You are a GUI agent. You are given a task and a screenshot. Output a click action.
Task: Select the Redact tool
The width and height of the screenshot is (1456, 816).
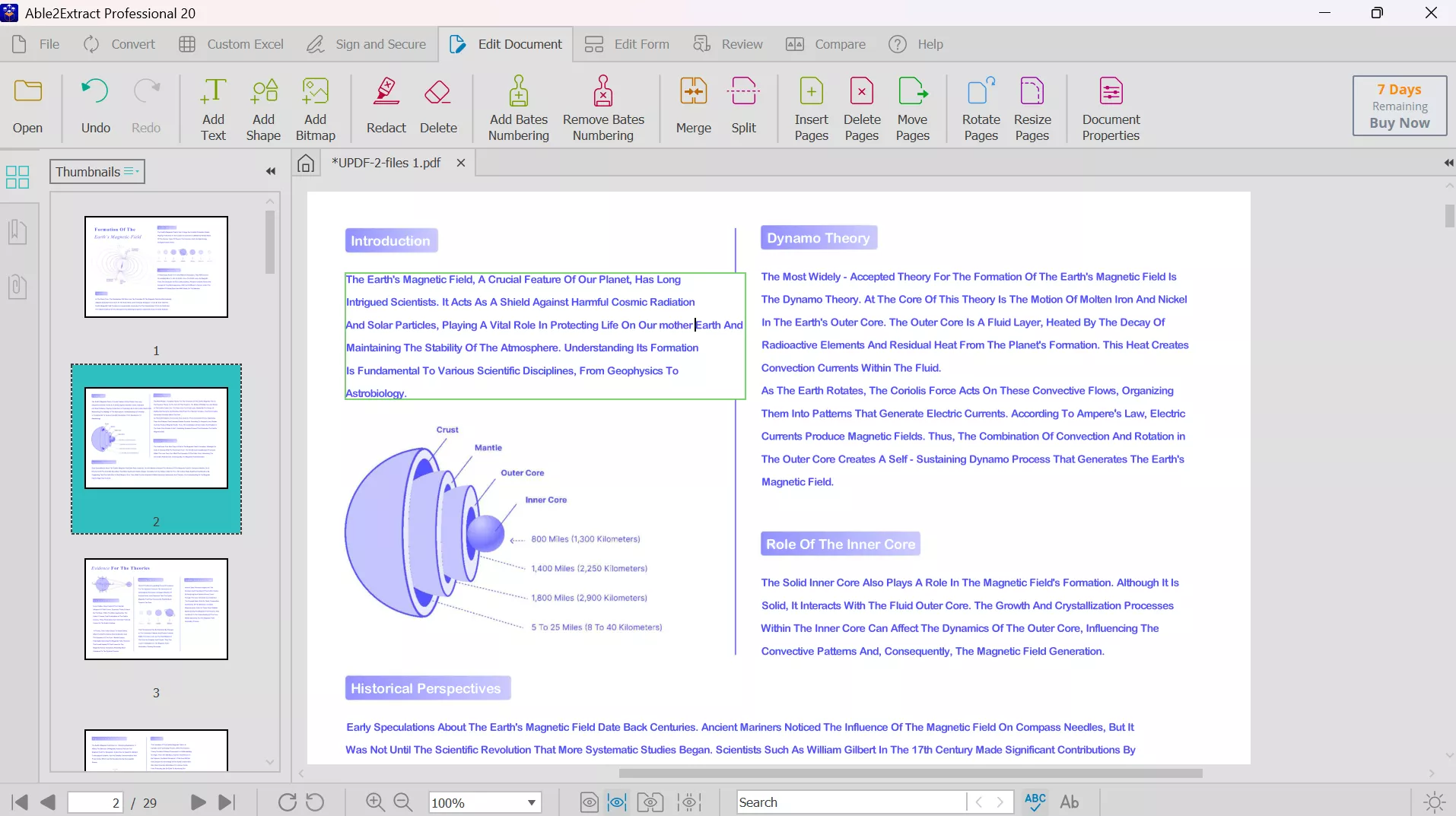(x=386, y=107)
